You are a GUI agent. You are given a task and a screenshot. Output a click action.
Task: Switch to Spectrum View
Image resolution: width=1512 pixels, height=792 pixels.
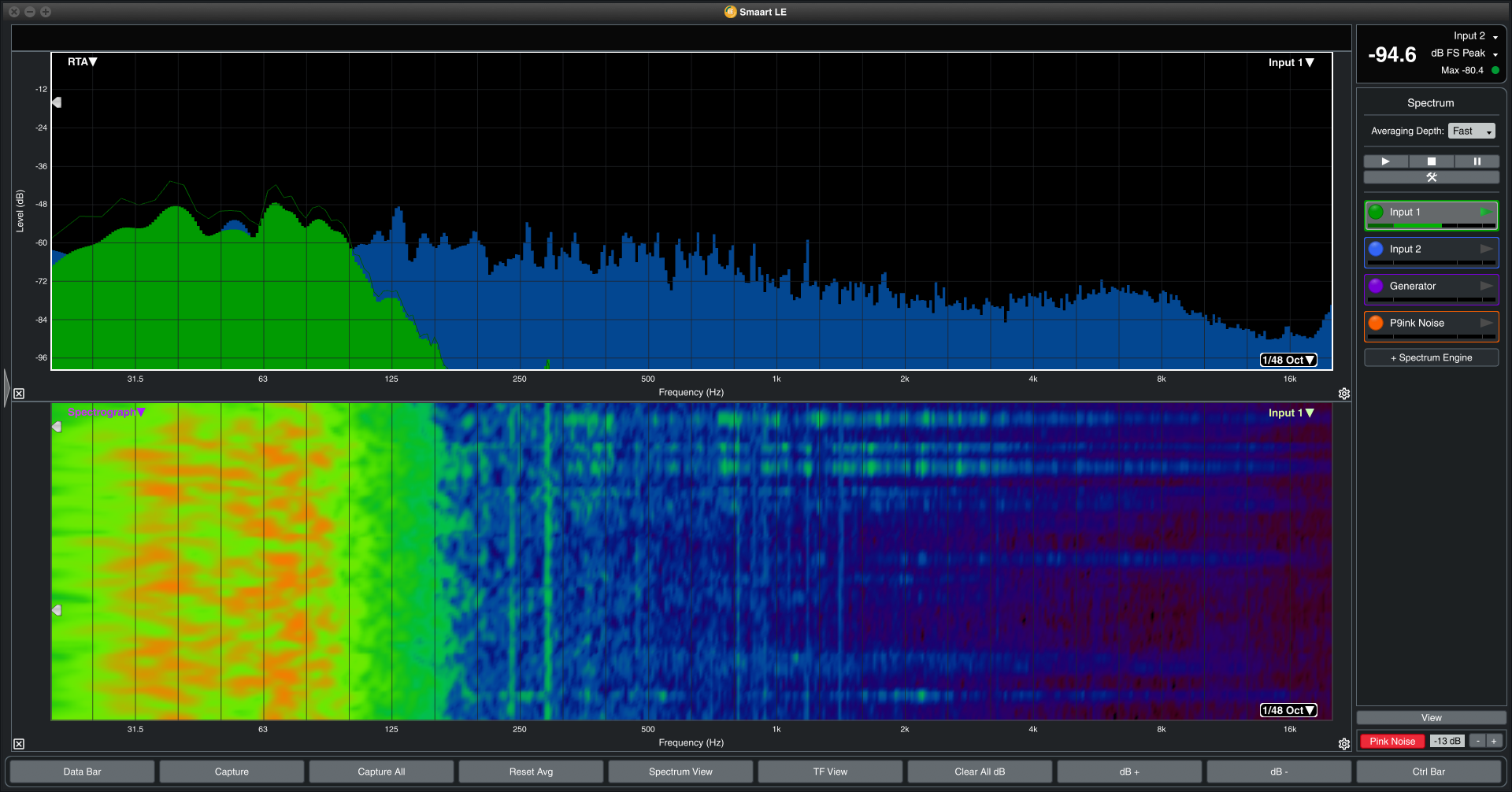coord(680,772)
